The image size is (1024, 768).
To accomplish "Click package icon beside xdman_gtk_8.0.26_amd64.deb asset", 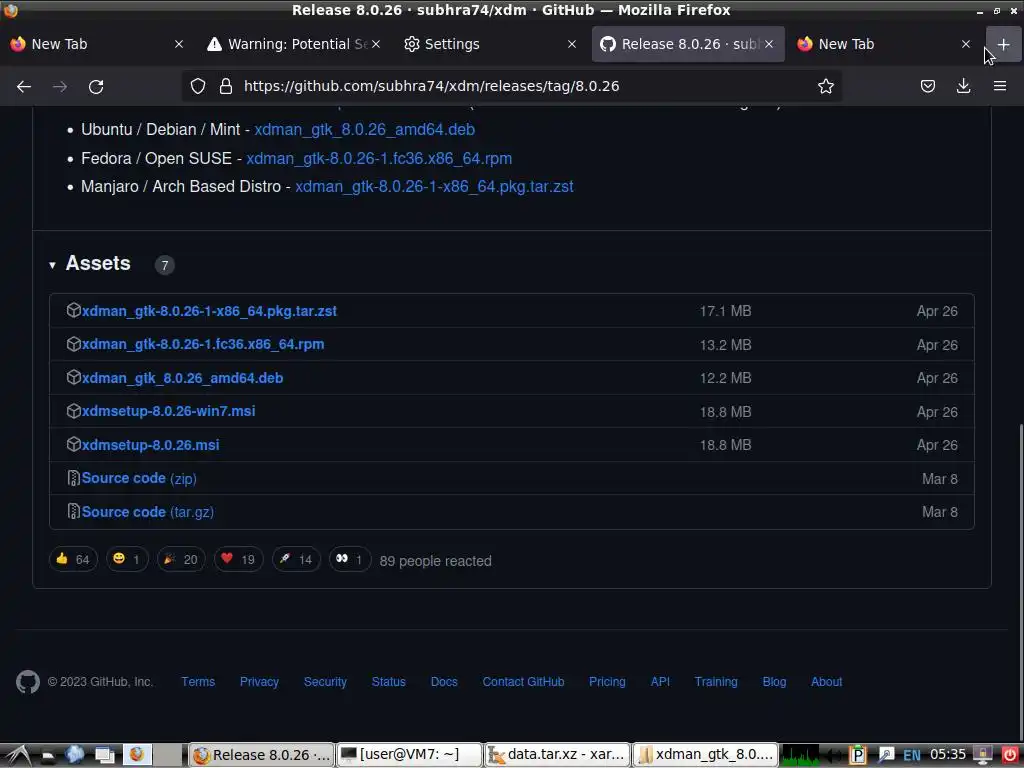I will click(x=74, y=377).
